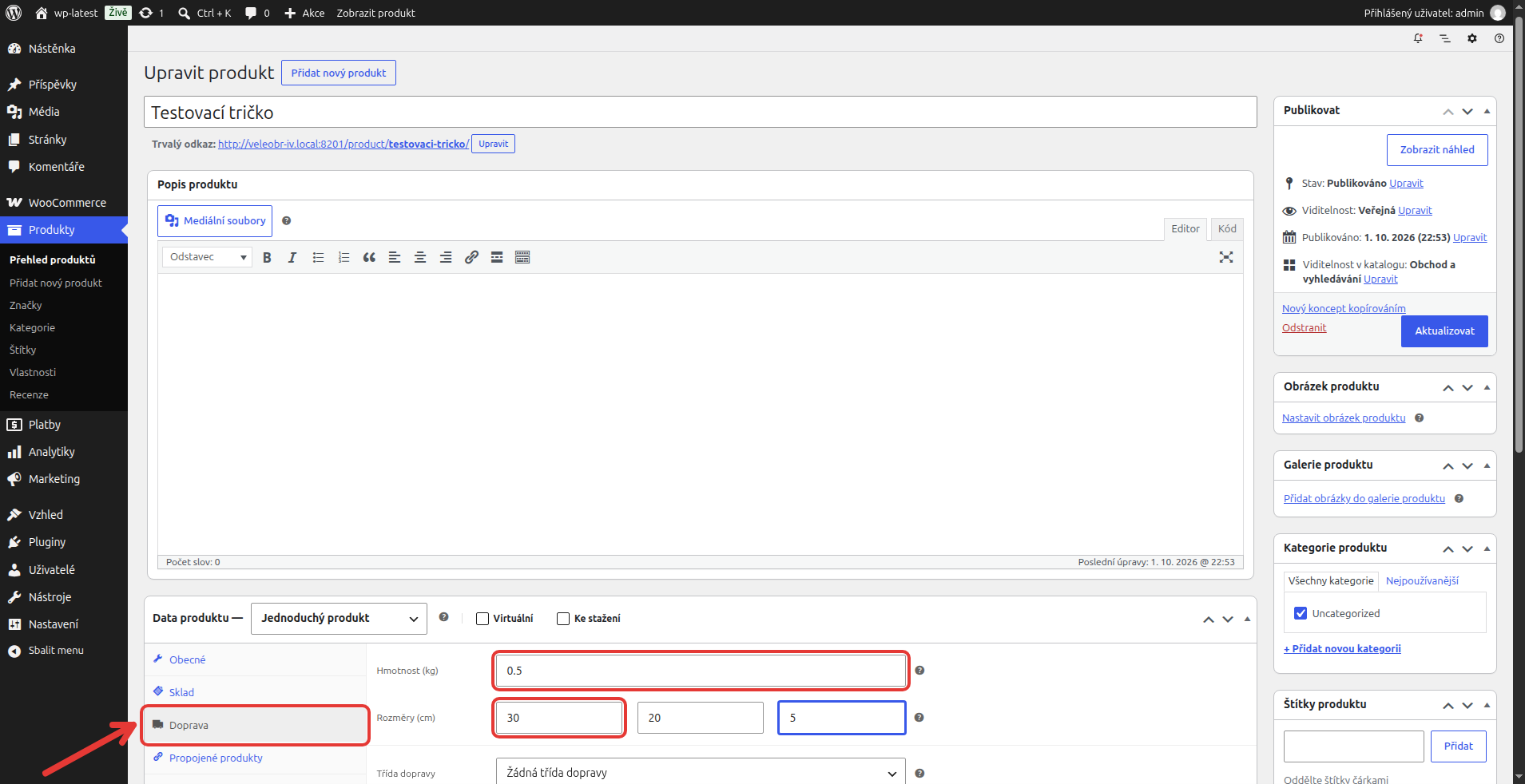Align text left in editor
The image size is (1525, 784).
(395, 257)
